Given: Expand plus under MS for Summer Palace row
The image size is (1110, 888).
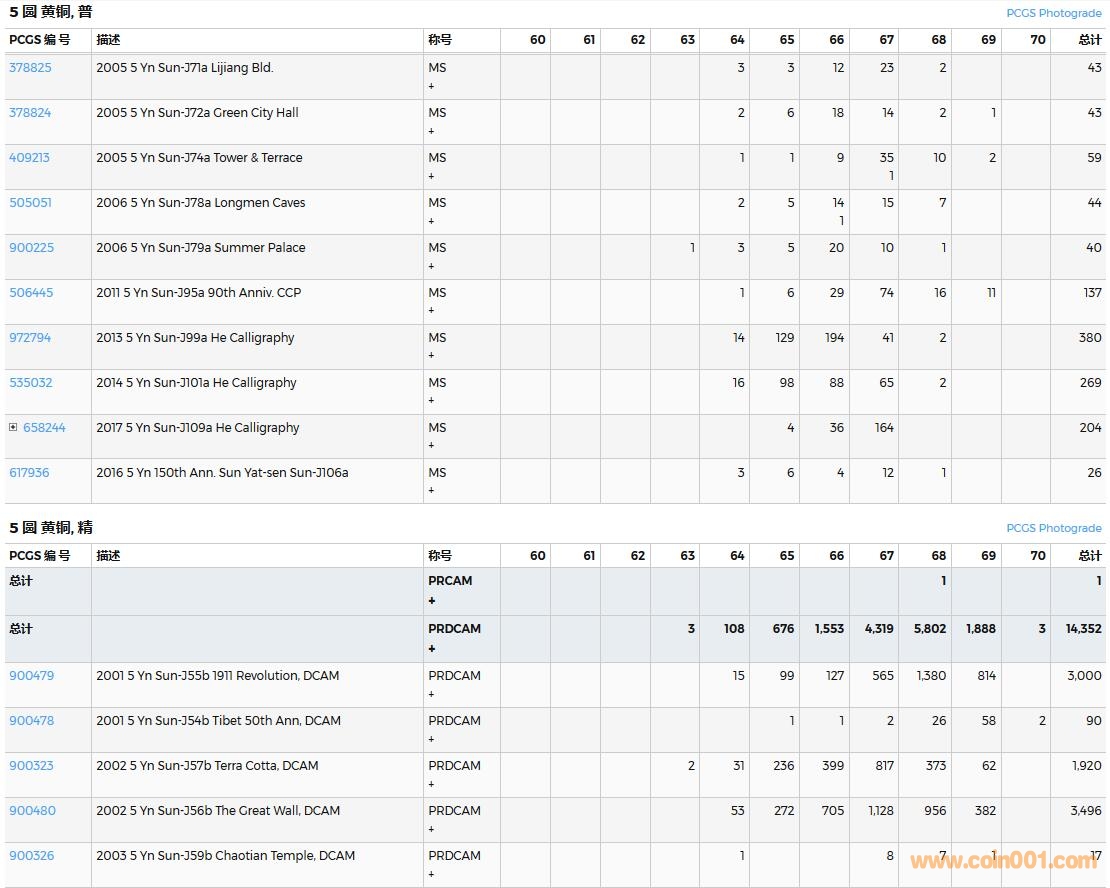Looking at the screenshot, I should [432, 266].
